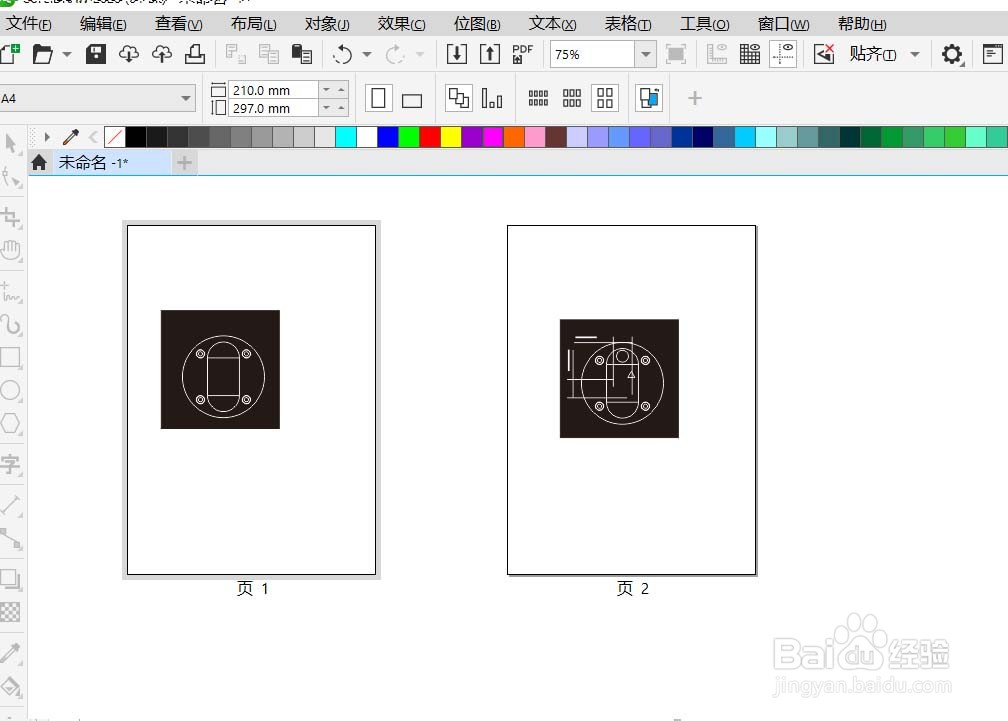Select the Rectangle tool
Viewport: 1008px width, 721px height.
tap(11, 357)
